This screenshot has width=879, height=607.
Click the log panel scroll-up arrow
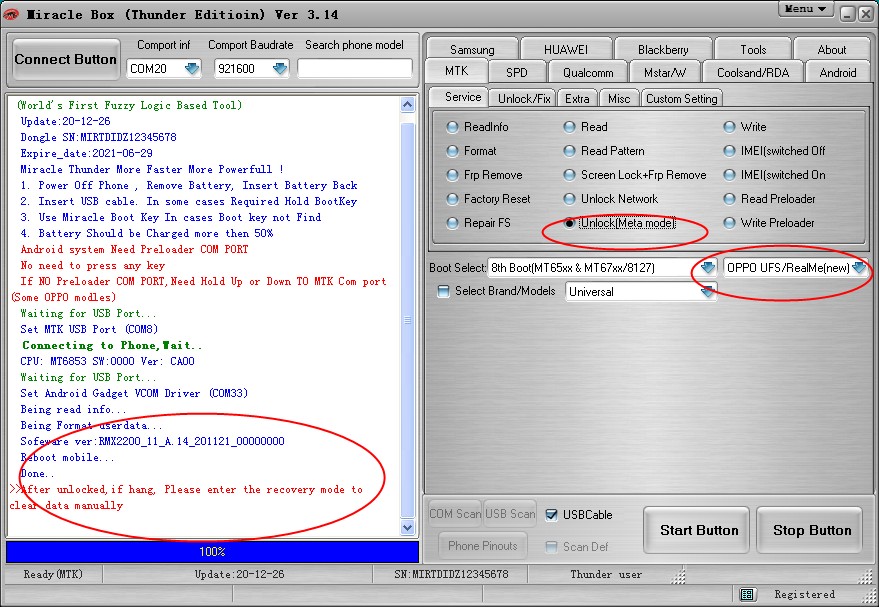click(407, 104)
